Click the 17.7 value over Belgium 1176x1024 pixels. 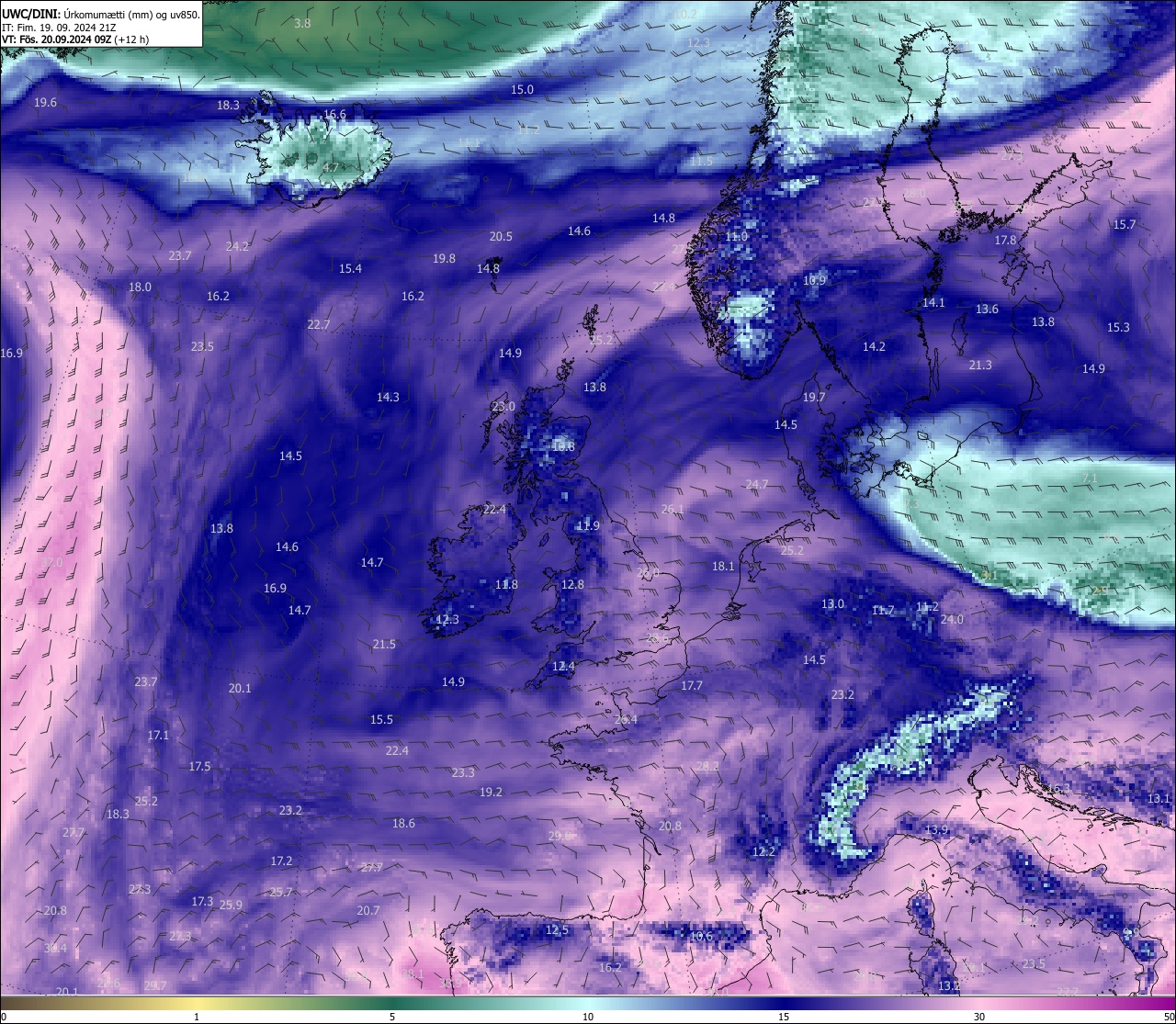tap(692, 685)
